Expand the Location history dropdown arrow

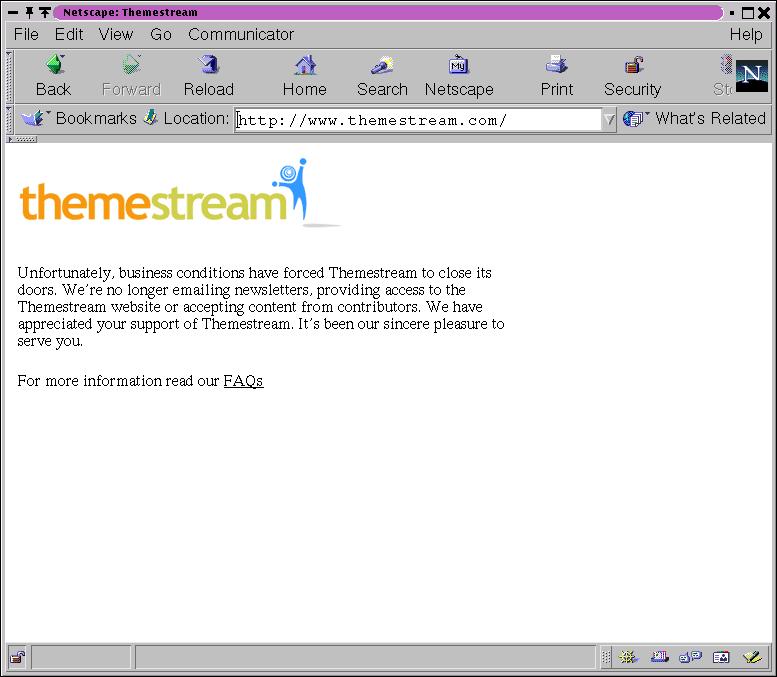pyautogui.click(x=609, y=119)
